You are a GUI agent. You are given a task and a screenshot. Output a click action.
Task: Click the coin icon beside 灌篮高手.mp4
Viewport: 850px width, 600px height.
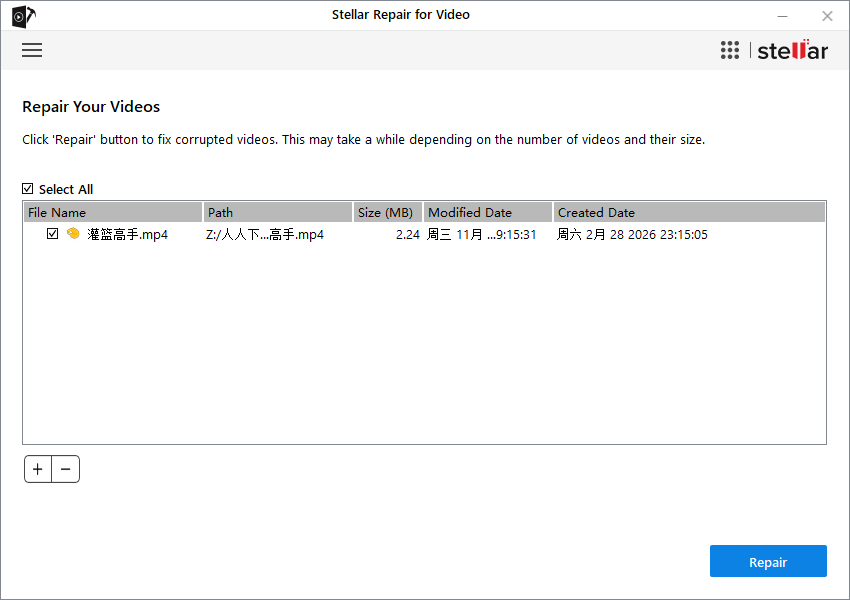(72, 233)
